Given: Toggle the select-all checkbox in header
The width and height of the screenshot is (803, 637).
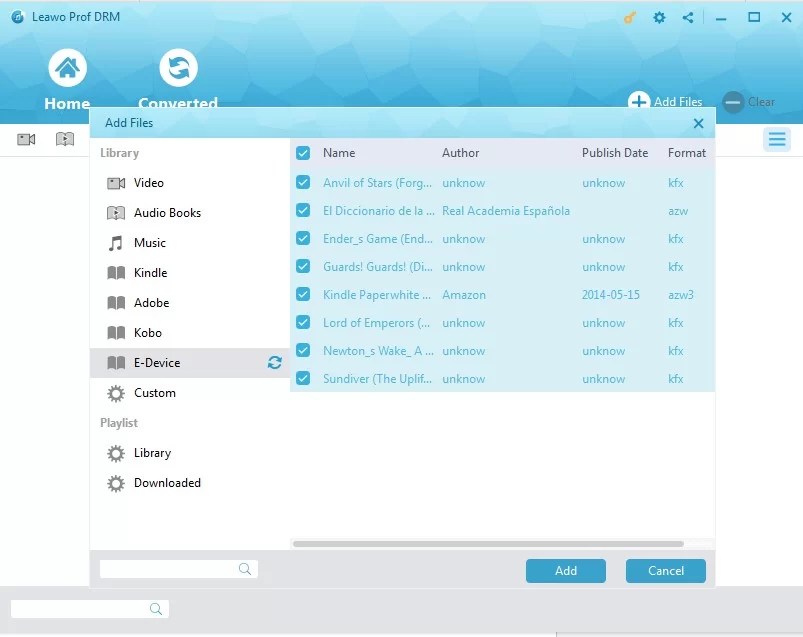Looking at the screenshot, I should click(x=303, y=153).
